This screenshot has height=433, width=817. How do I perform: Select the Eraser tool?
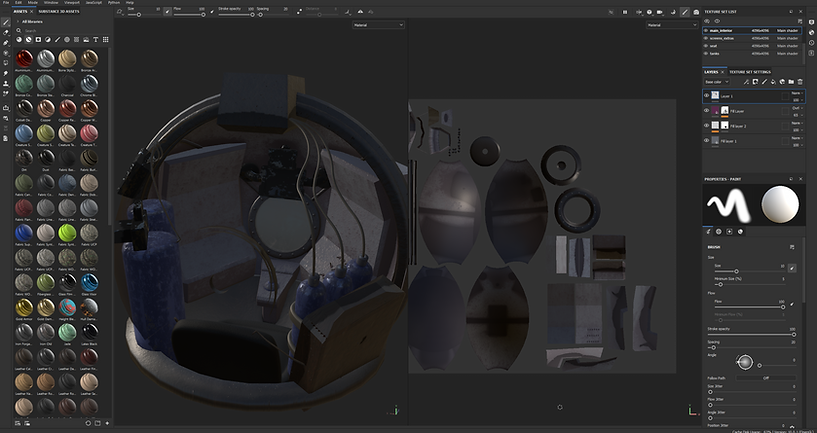pos(6,32)
